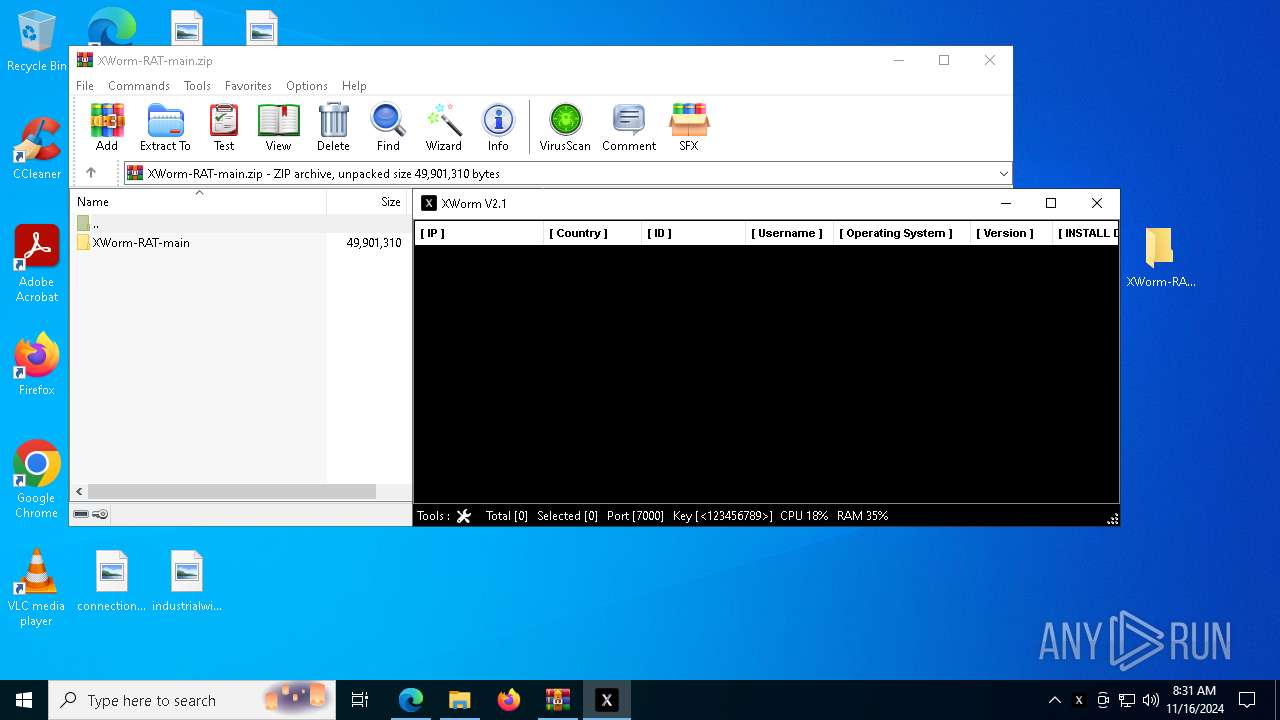Screen dimensions: 1280x720
Task: Open XWorm Tools star icon
Action: tap(463, 516)
